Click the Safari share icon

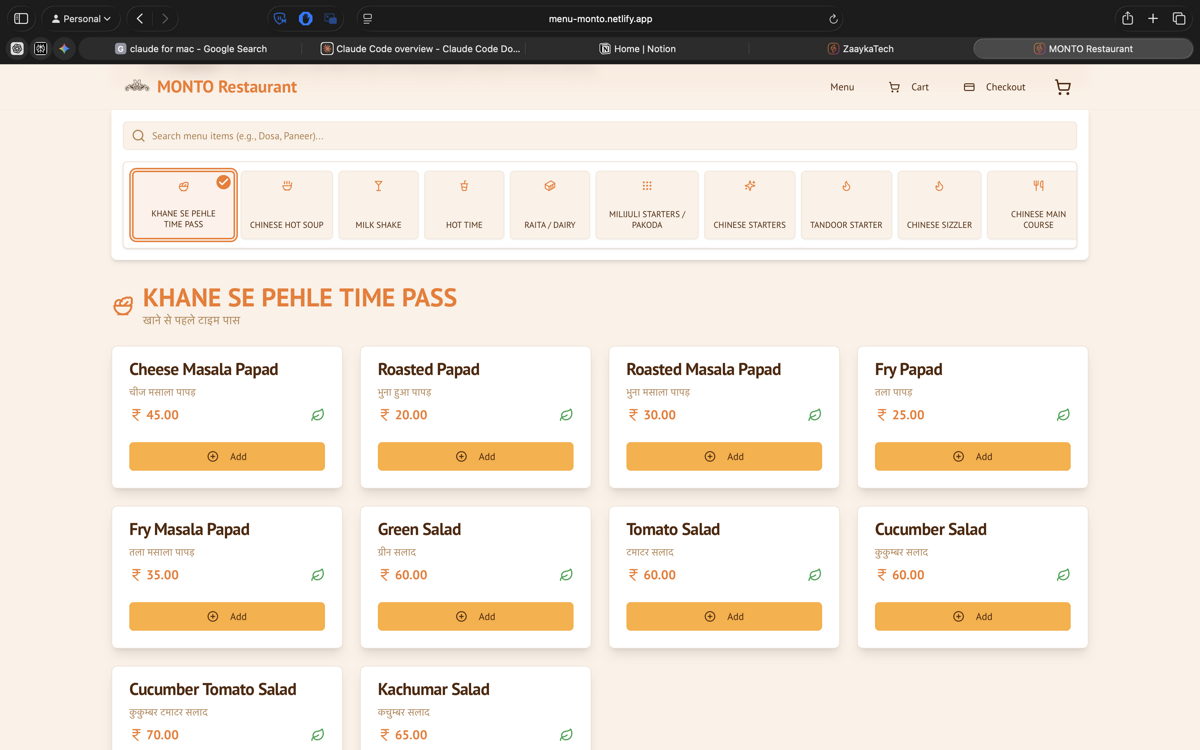tap(1127, 19)
